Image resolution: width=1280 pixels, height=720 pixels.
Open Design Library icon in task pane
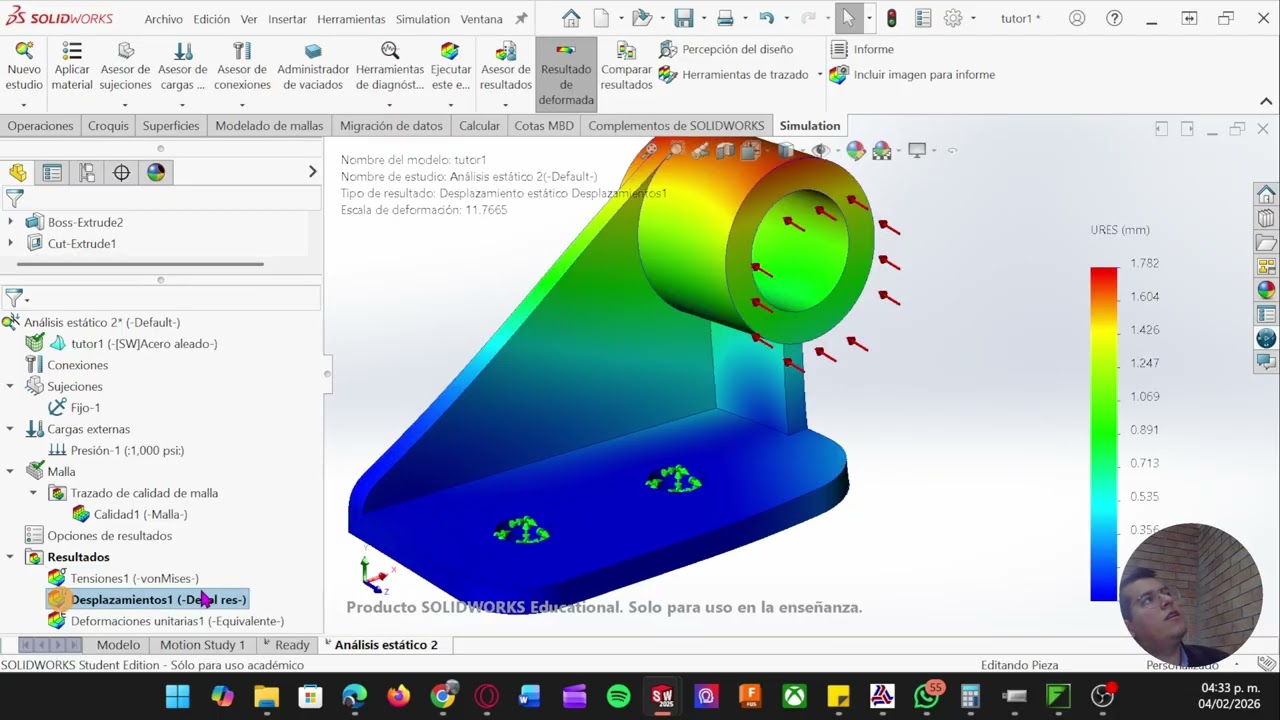(x=1266, y=219)
